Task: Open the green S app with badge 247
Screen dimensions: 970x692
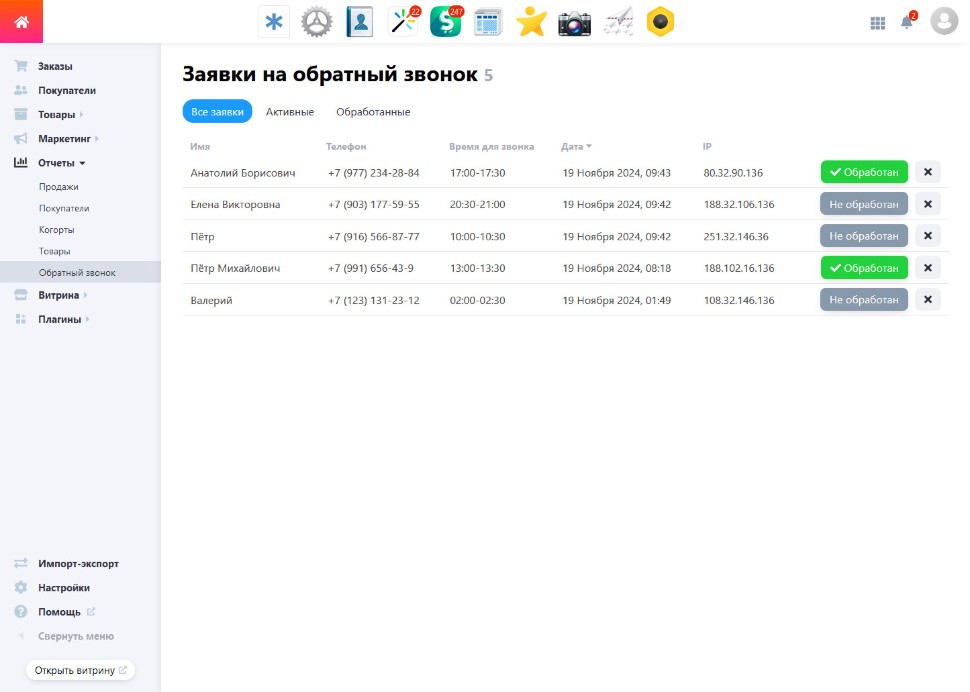Action: point(445,22)
